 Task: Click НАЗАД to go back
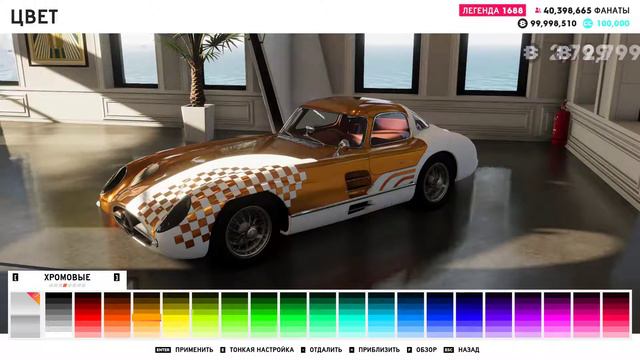[469, 350]
